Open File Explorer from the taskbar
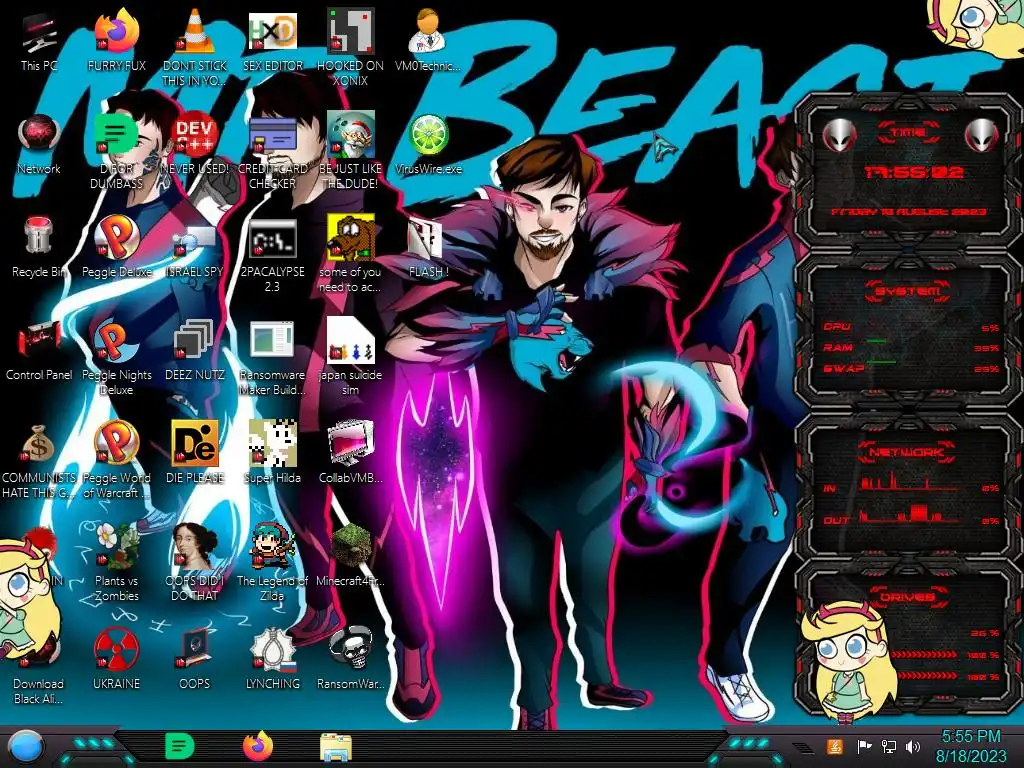The width and height of the screenshot is (1024, 768). click(x=336, y=747)
